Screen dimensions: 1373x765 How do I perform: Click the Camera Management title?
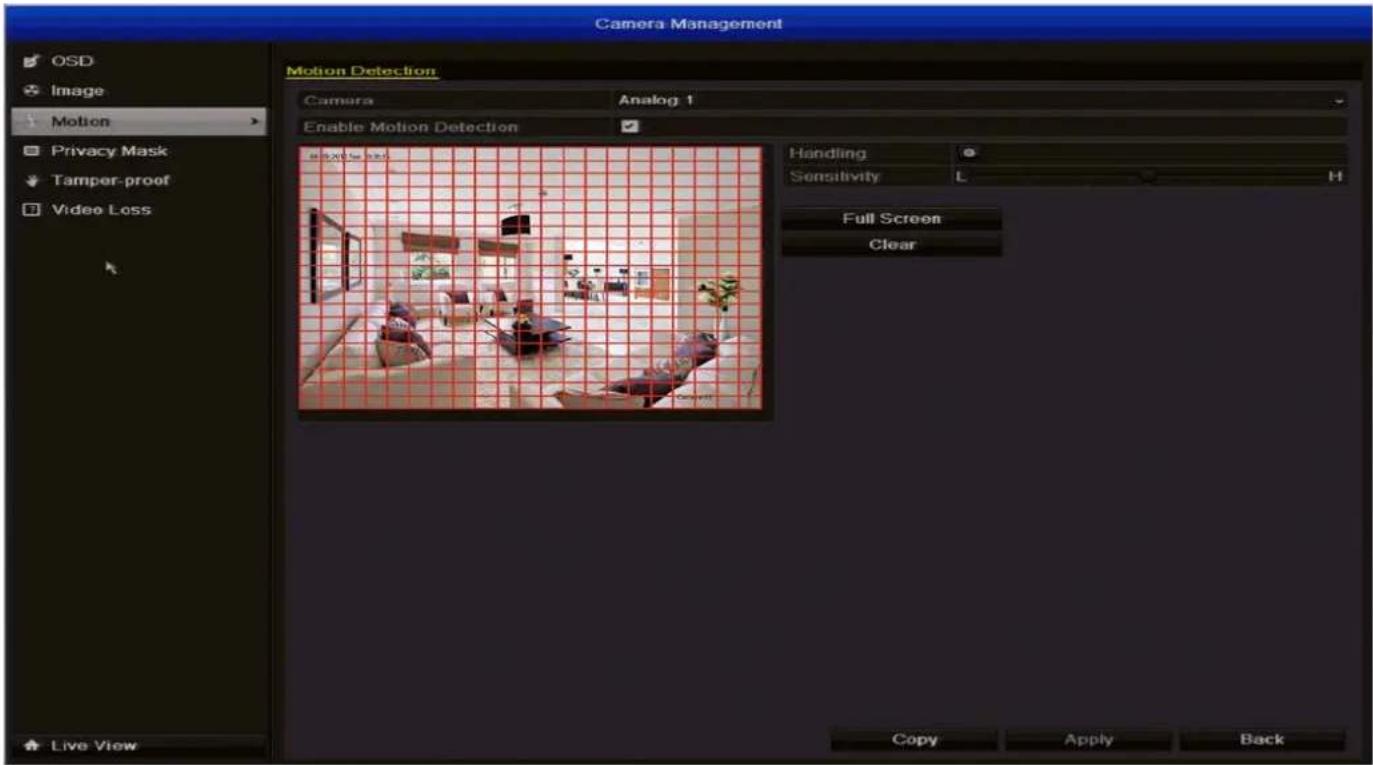pos(688,23)
